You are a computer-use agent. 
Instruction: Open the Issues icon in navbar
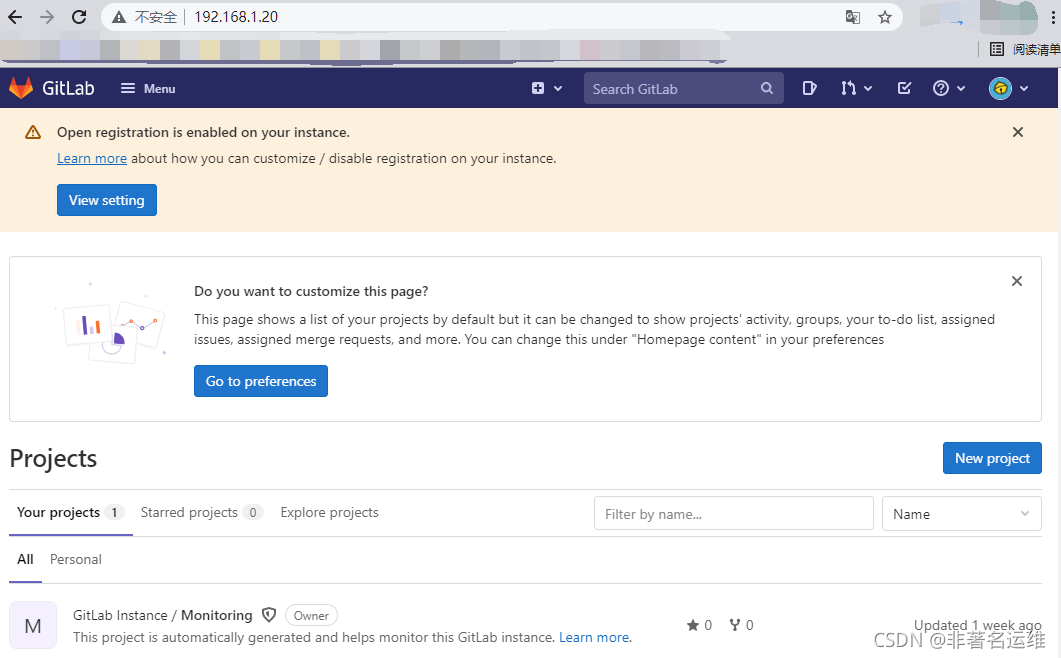809,88
